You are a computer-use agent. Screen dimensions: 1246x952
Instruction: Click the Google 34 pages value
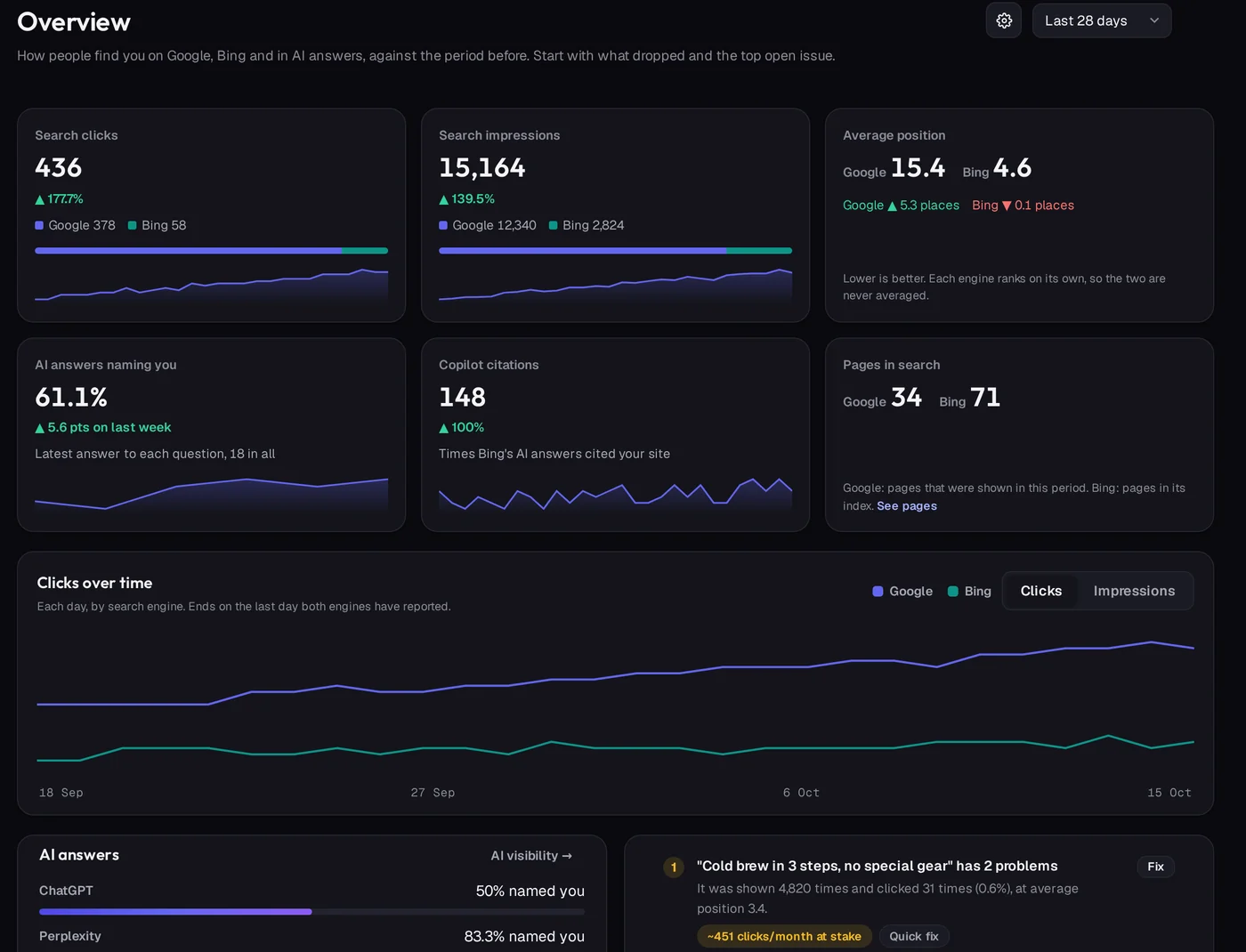pyautogui.click(x=882, y=398)
